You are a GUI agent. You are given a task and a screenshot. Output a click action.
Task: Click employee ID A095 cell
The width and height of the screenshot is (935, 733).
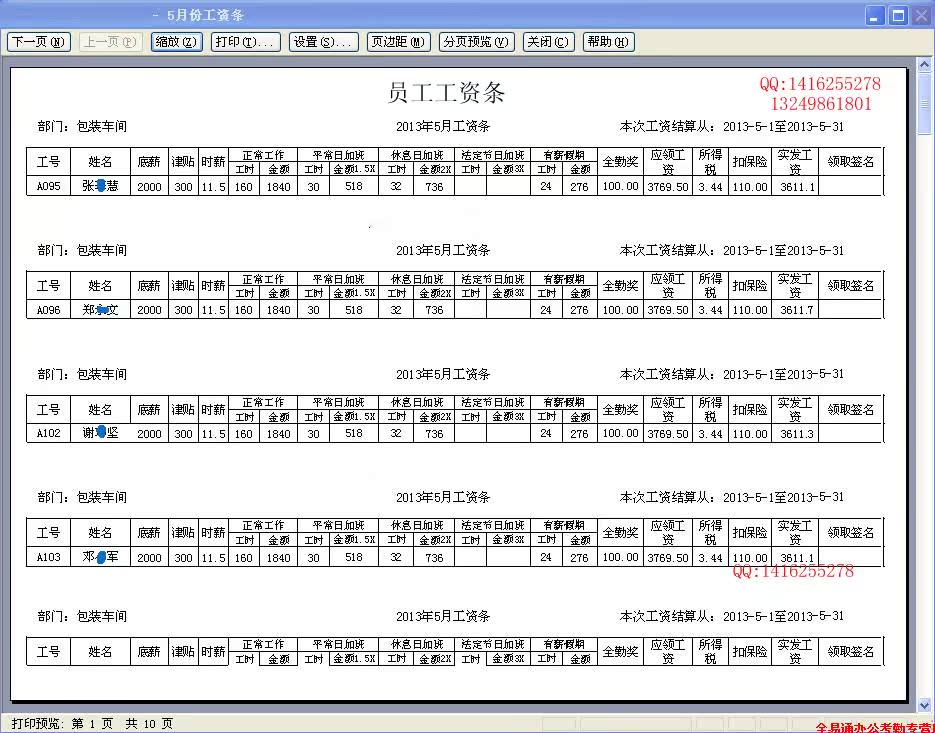coord(49,187)
